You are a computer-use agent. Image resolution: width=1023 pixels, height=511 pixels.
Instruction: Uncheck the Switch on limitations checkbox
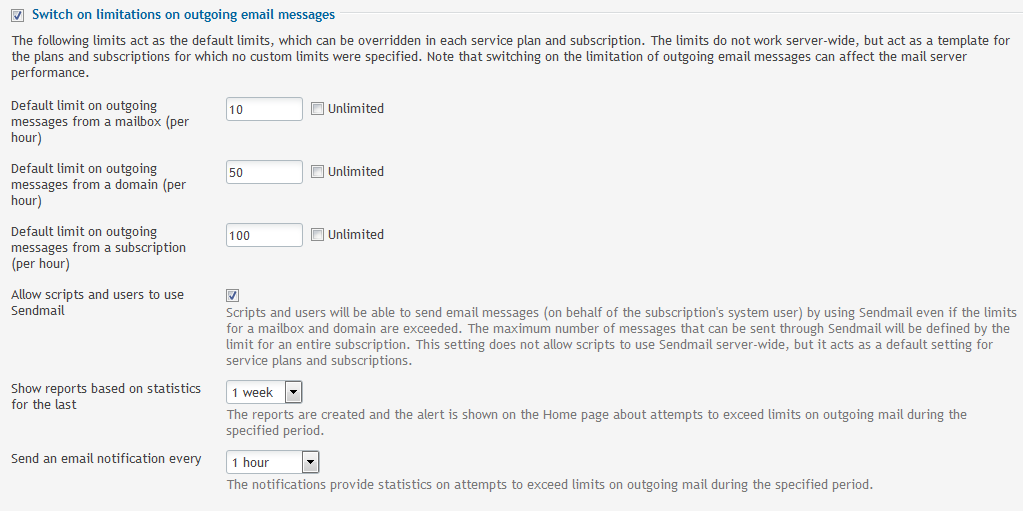[18, 14]
